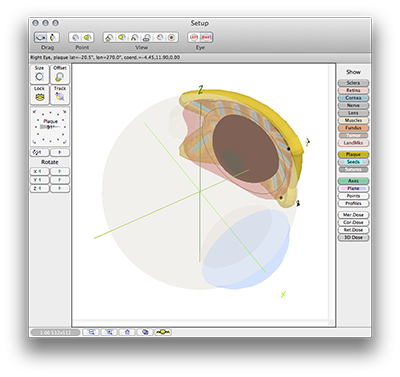400x377 pixels.
Task: Toggle Profiles display
Action: click(353, 203)
